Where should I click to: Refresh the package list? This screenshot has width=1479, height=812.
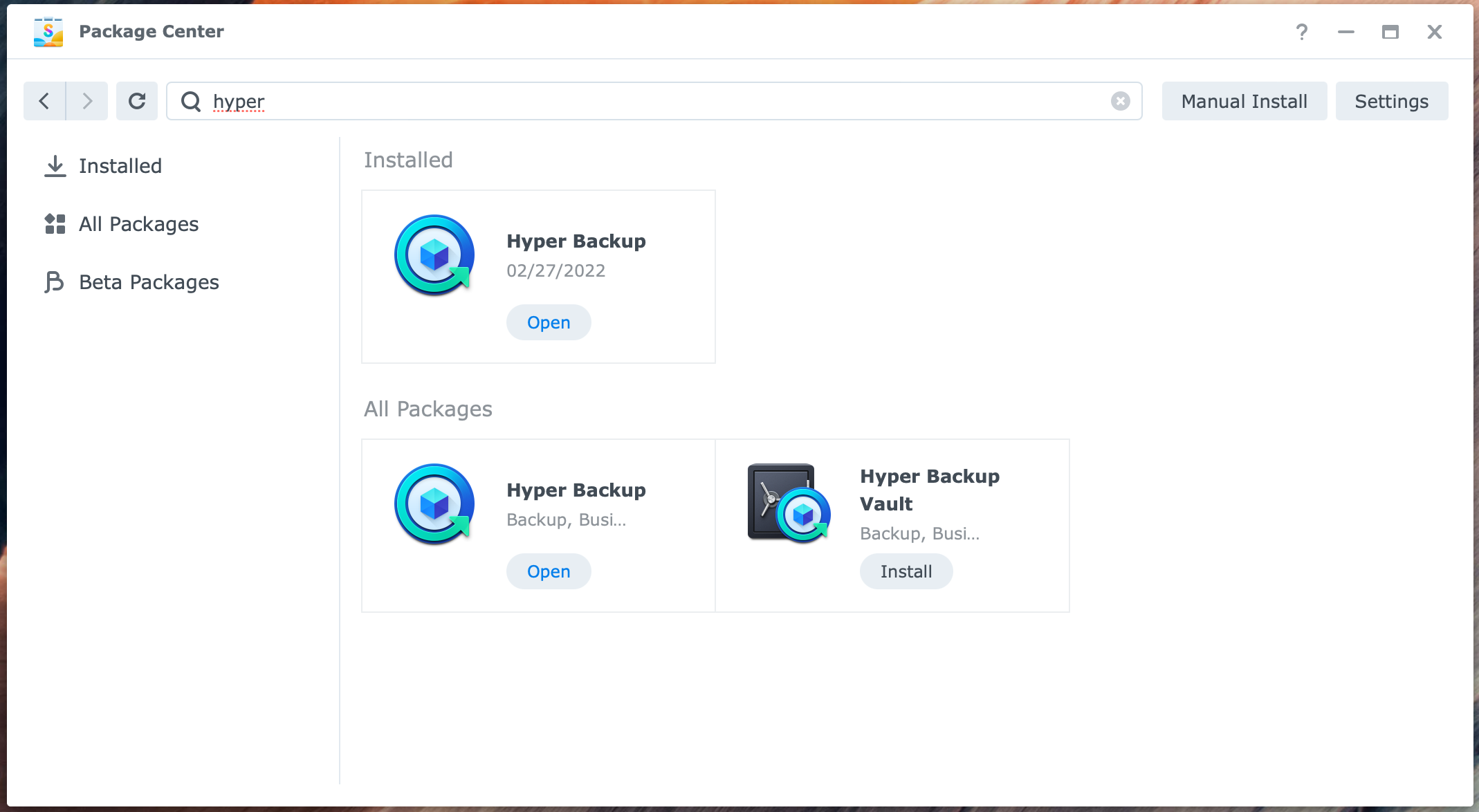click(x=137, y=101)
